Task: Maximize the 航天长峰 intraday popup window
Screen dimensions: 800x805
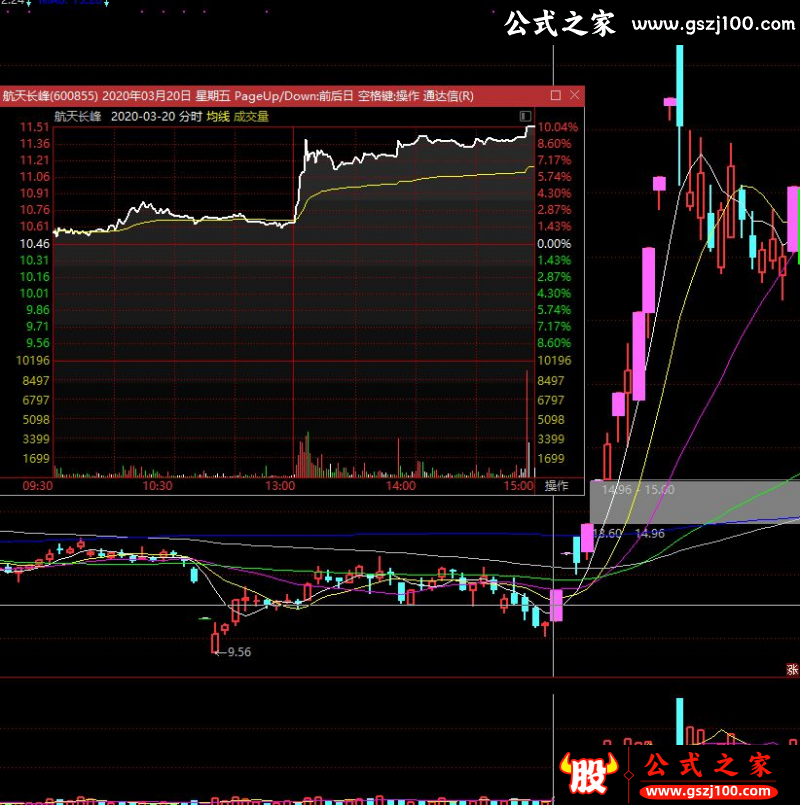Action: 556,95
